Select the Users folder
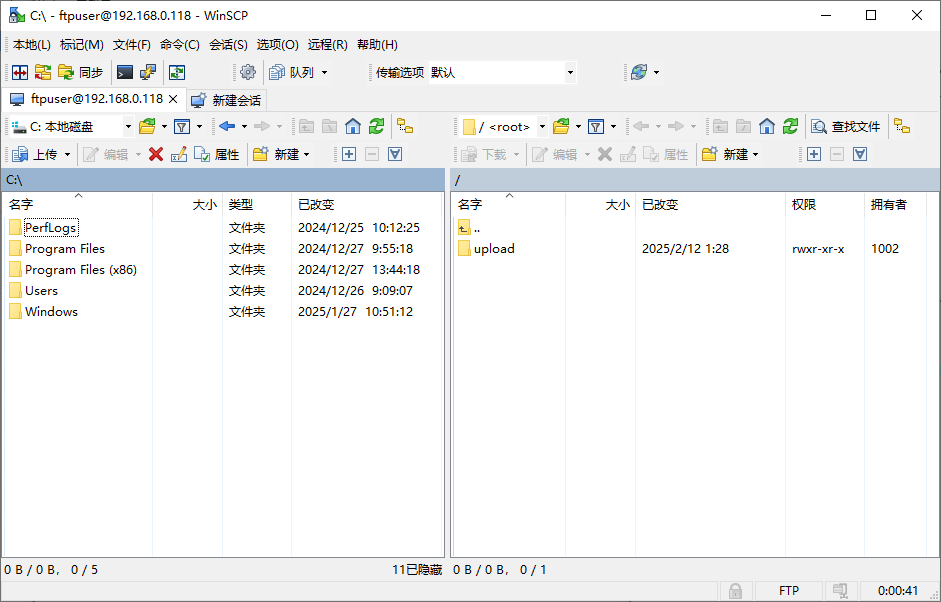941x602 pixels. click(x=41, y=291)
